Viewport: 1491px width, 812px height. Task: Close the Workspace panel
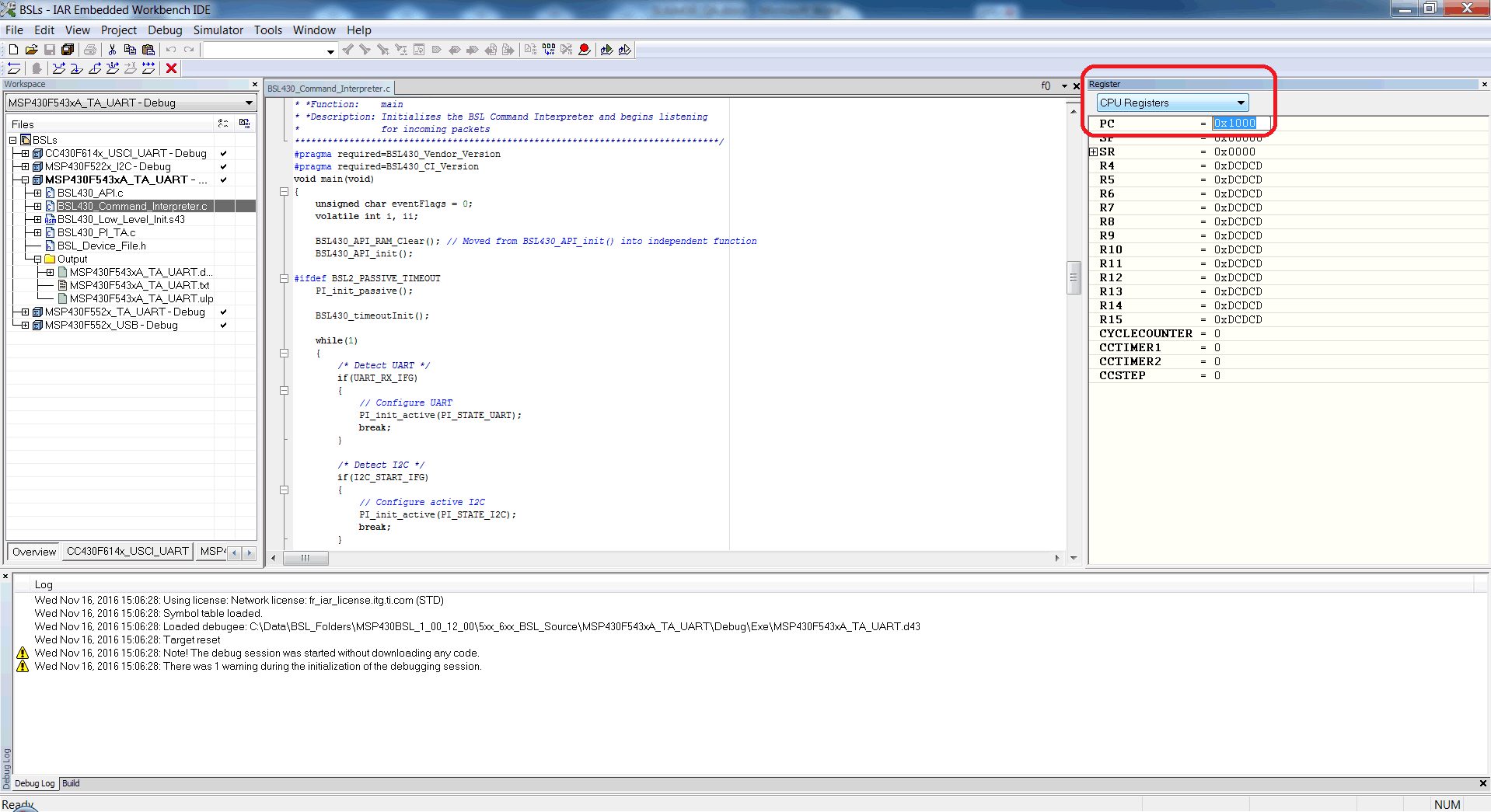click(254, 84)
